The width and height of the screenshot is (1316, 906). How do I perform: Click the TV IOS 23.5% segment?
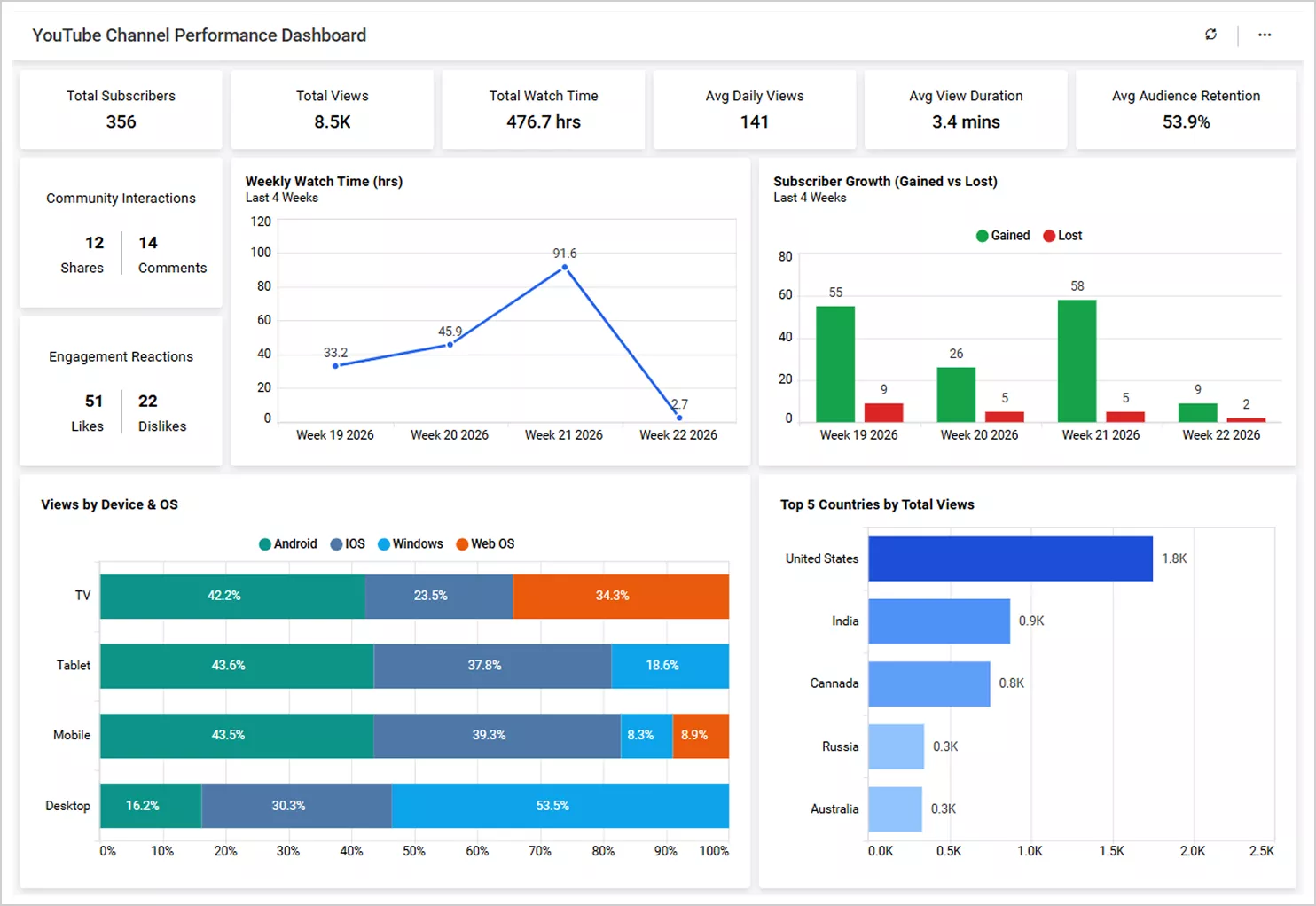[439, 596]
